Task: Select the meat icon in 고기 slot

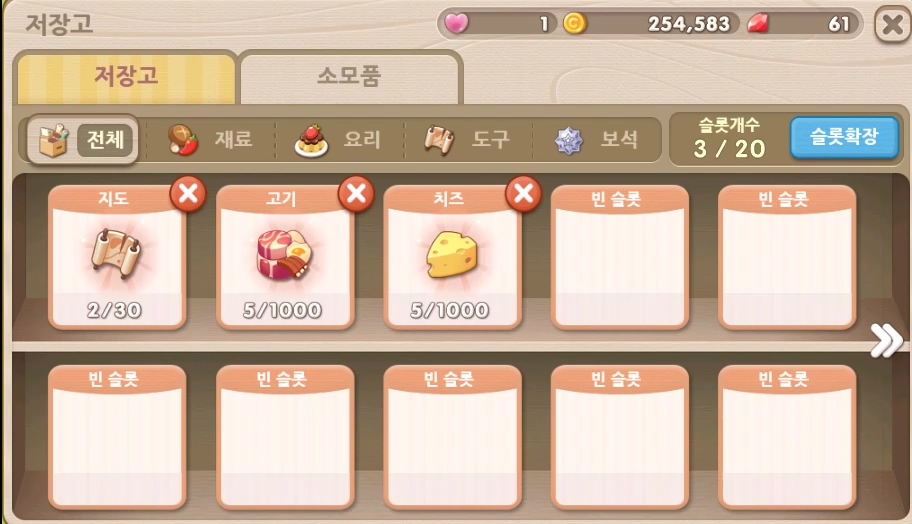Action: 284,255
